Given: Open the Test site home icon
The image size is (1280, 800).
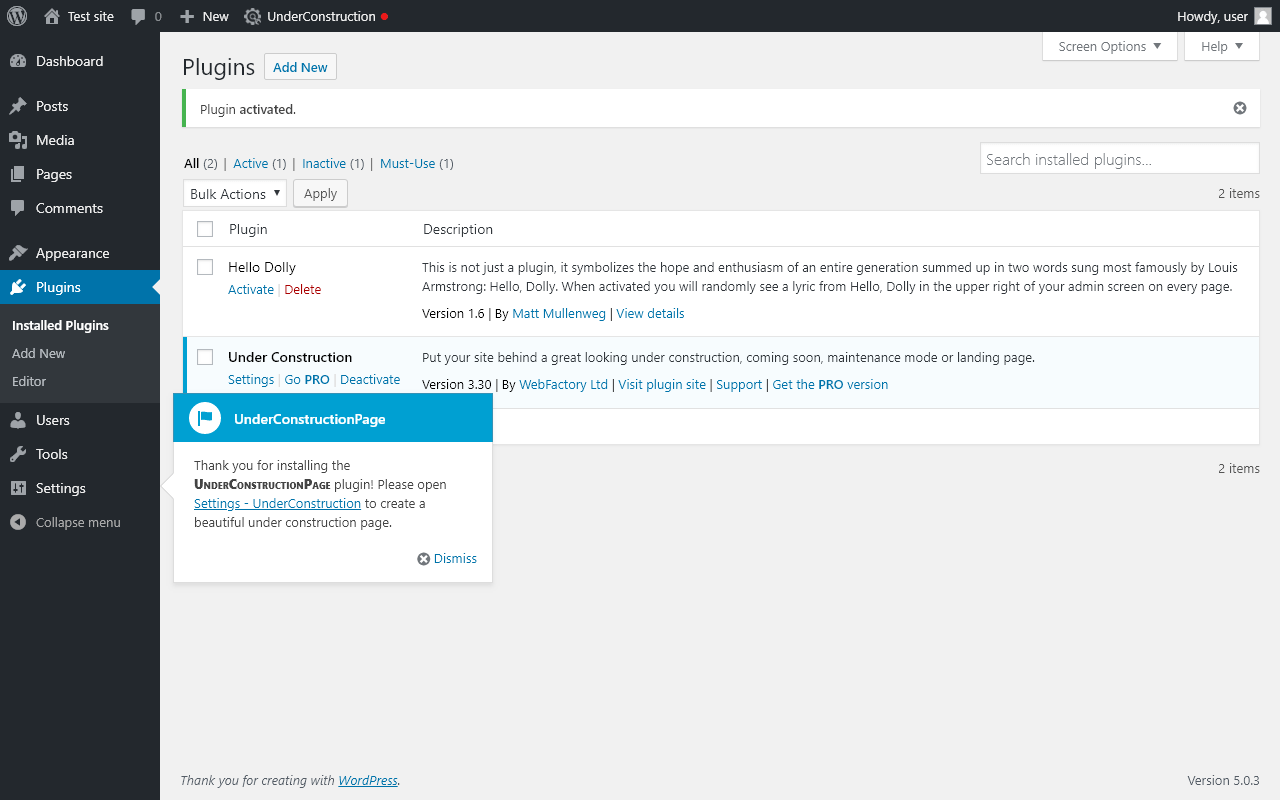Looking at the screenshot, I should click(52, 16).
